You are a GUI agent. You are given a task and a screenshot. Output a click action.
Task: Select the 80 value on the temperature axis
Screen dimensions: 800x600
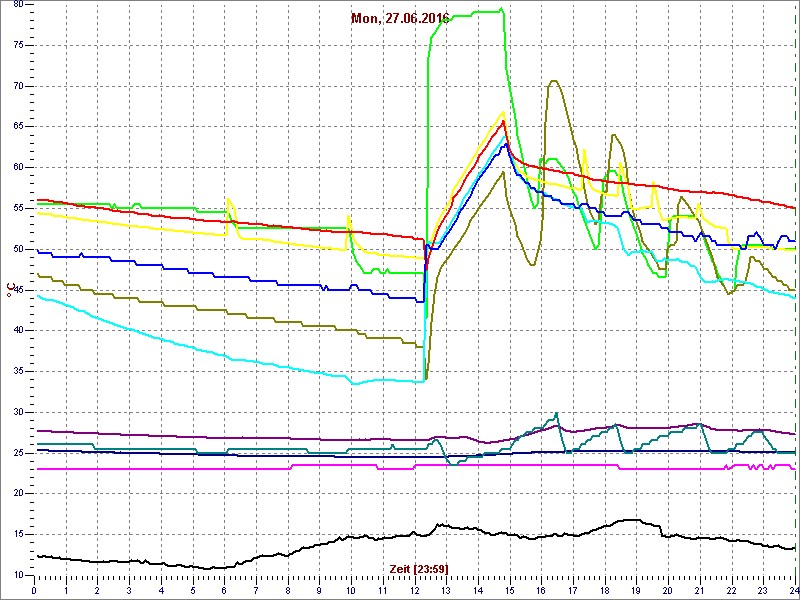pyautogui.click(x=17, y=5)
